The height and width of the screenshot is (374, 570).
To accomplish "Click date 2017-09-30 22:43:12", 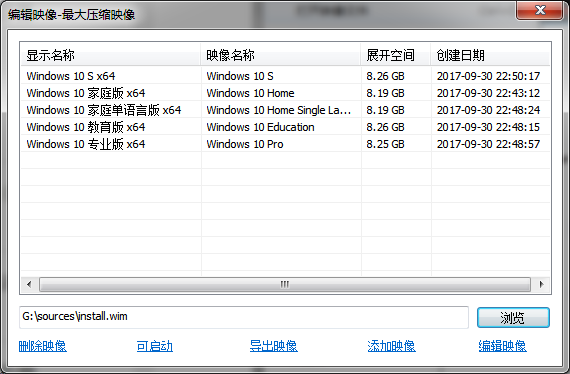I will (488, 93).
